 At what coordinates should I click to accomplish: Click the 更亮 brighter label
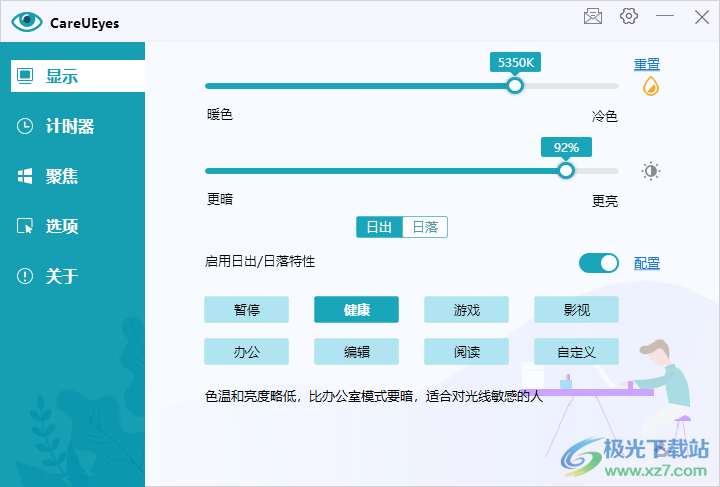[605, 201]
